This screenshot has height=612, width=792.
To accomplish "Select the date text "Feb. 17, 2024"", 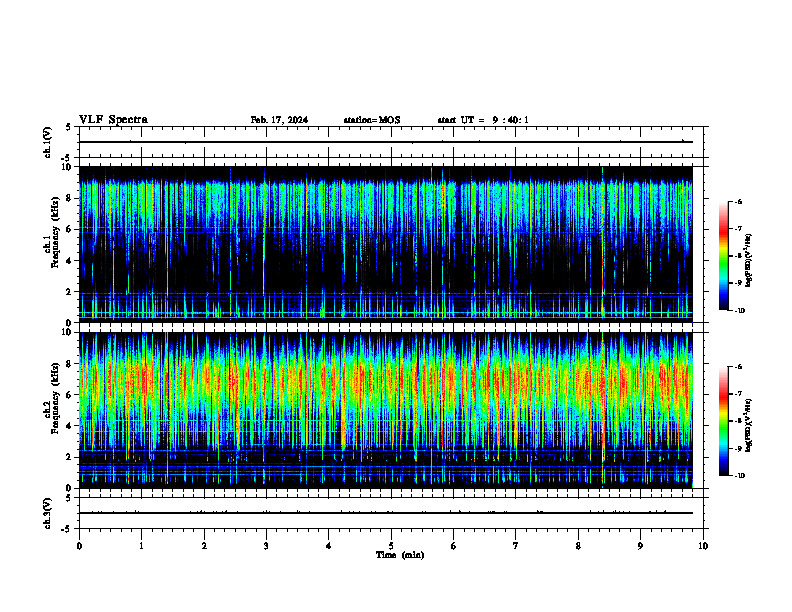I will [x=279, y=120].
